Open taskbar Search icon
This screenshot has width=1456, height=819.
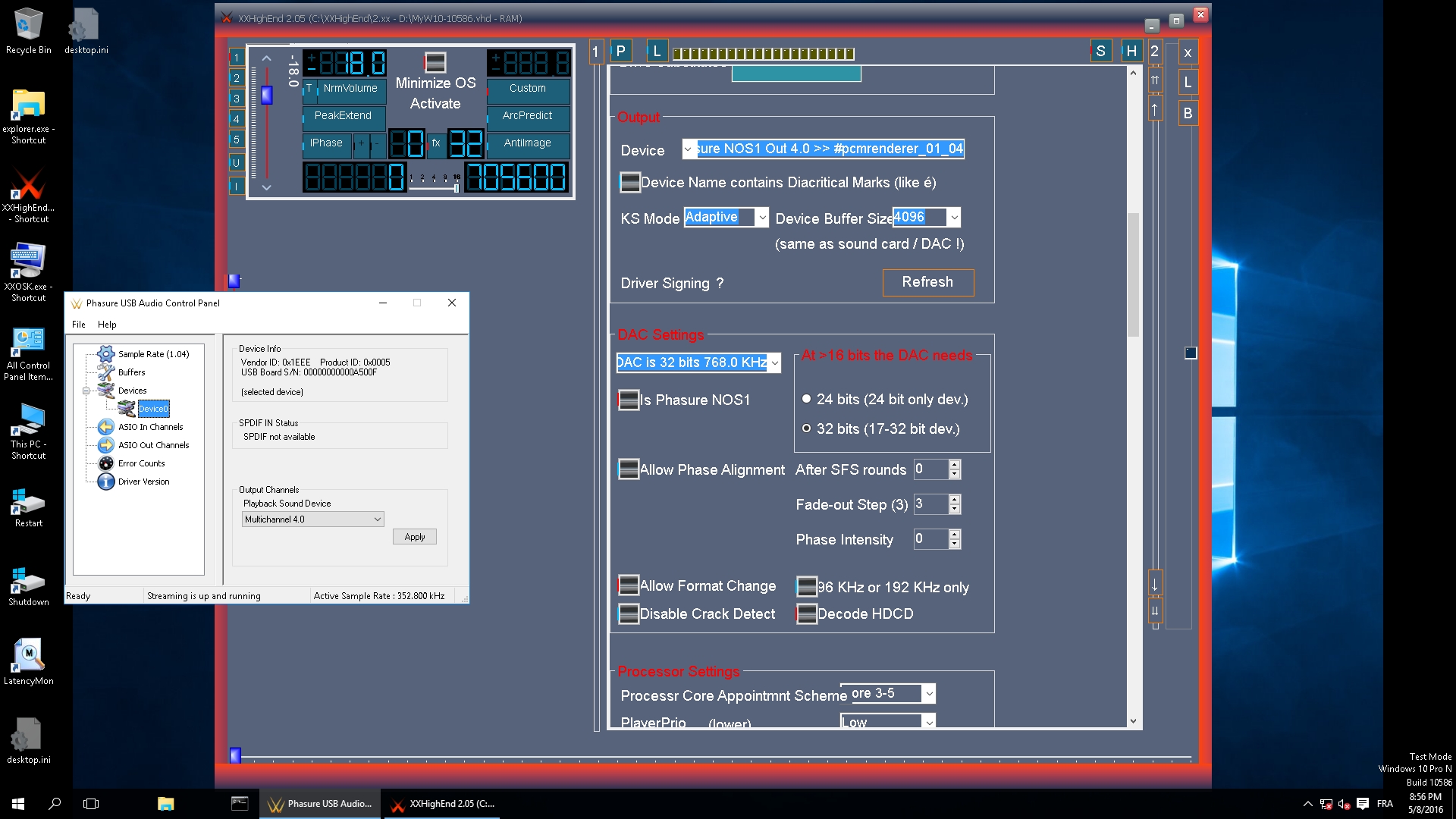[x=55, y=804]
